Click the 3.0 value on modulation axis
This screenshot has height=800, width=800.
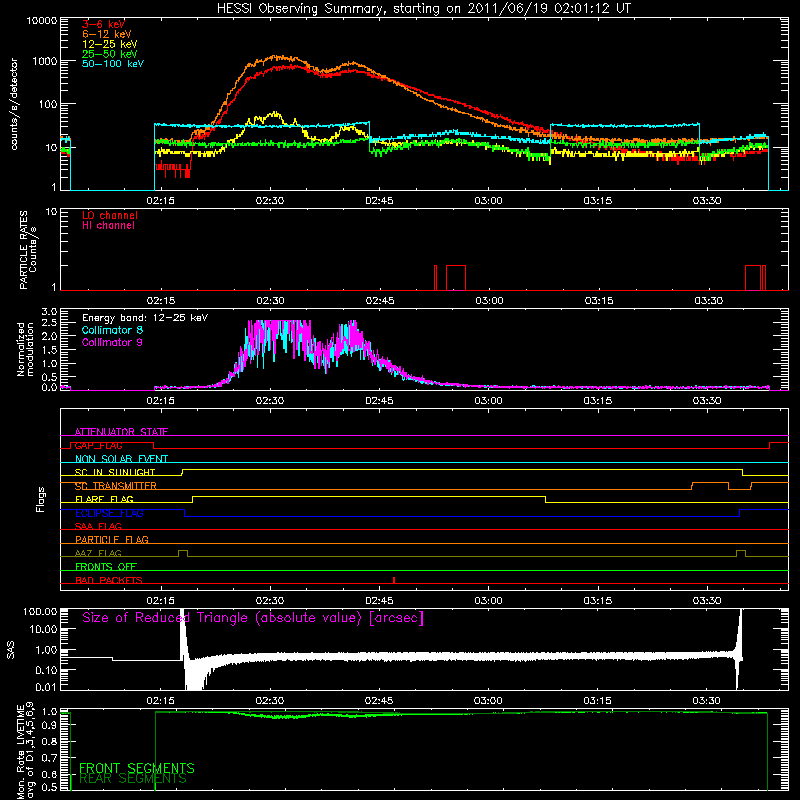coord(49,312)
